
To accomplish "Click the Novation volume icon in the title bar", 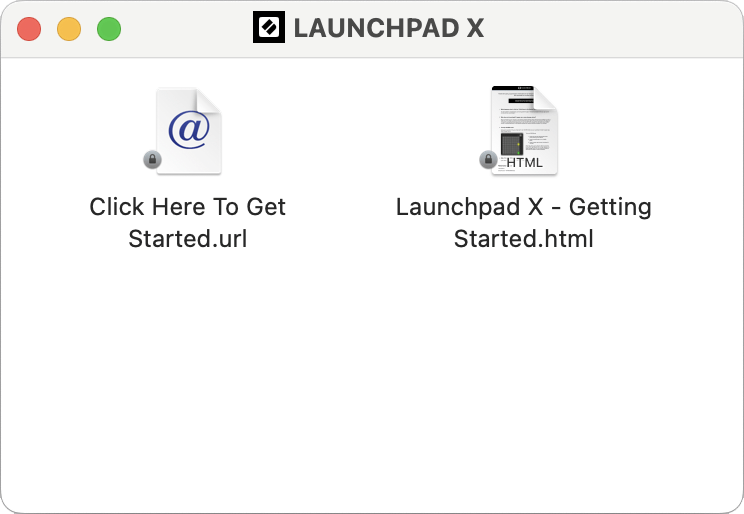I will pyautogui.click(x=269, y=27).
